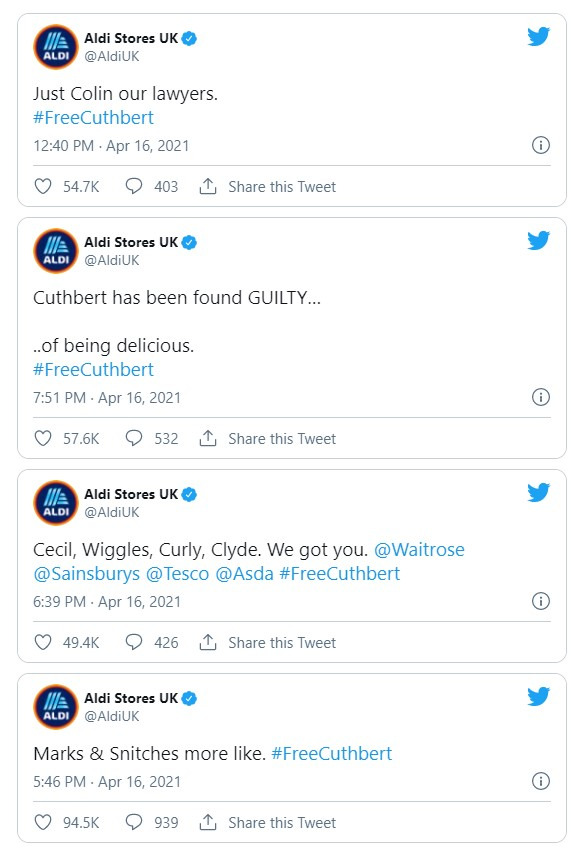Viewport: 587px width, 854px height.
Task: Click 'Share this Tweet' on the 'Marks & Snitches' tweet
Action: (x=282, y=822)
